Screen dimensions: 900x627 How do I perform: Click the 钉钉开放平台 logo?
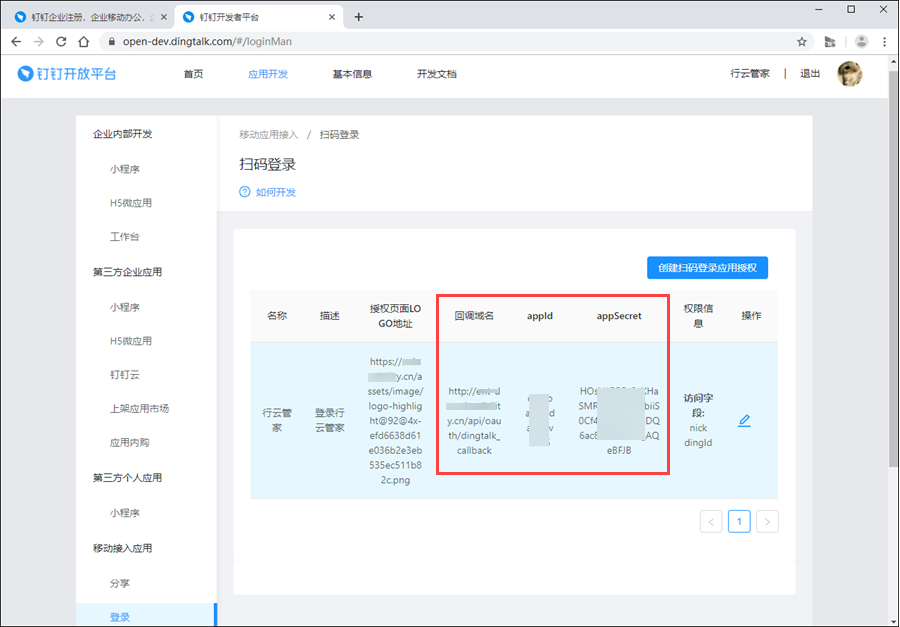67,73
